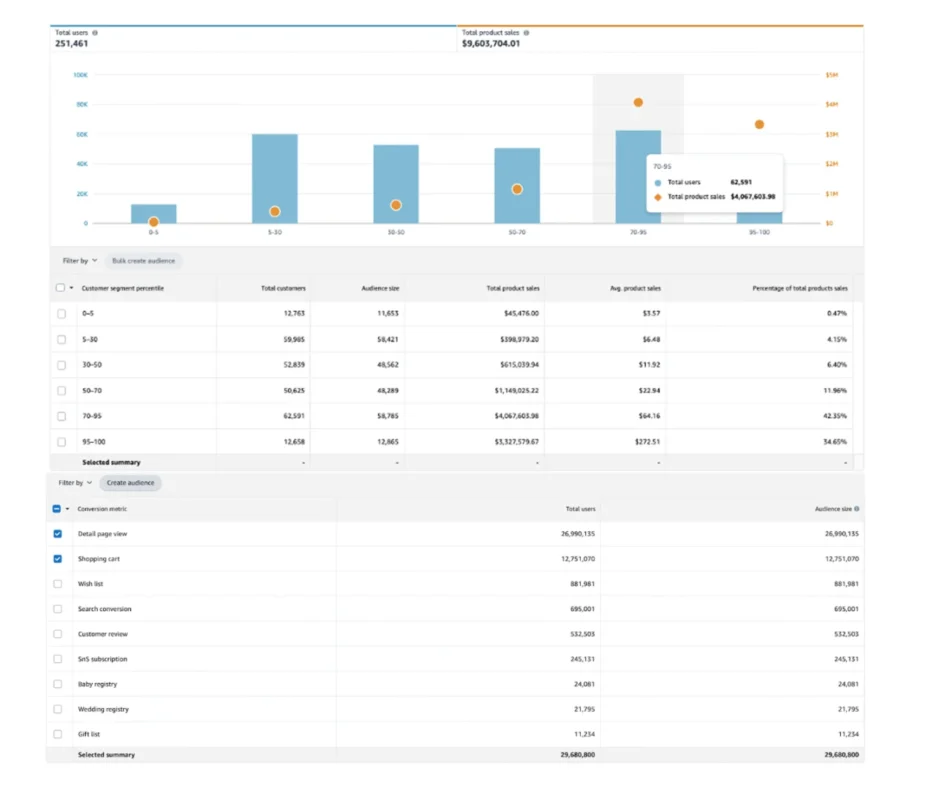Select the 70-95 segment row checkbox
932x800 pixels.
coord(61,416)
